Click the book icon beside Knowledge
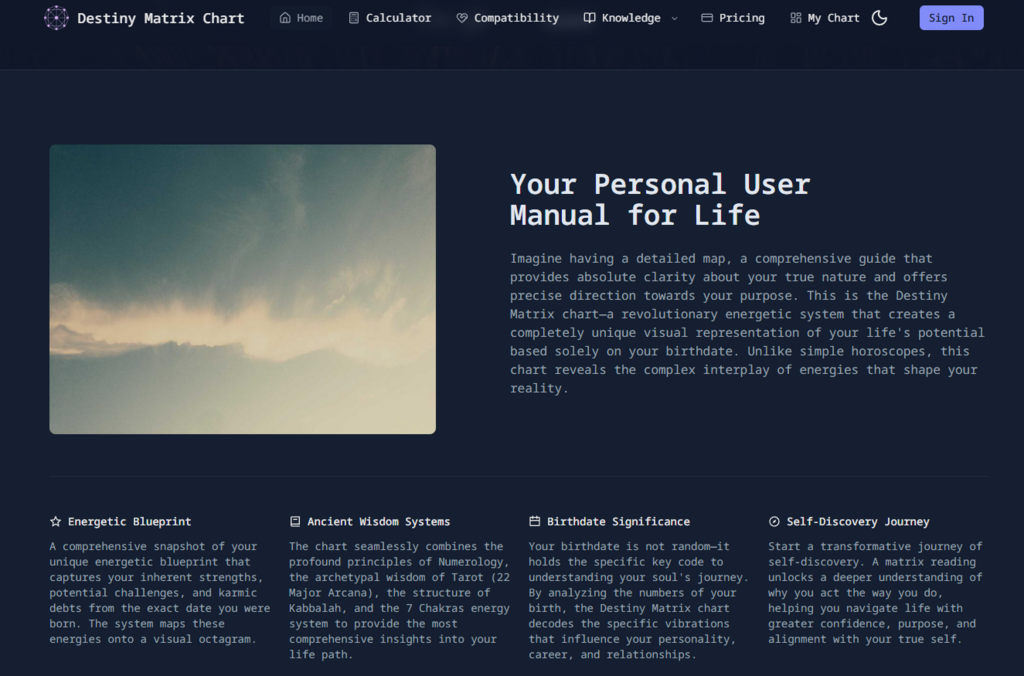Screen dimensions: 1024x676 (x=589, y=18)
